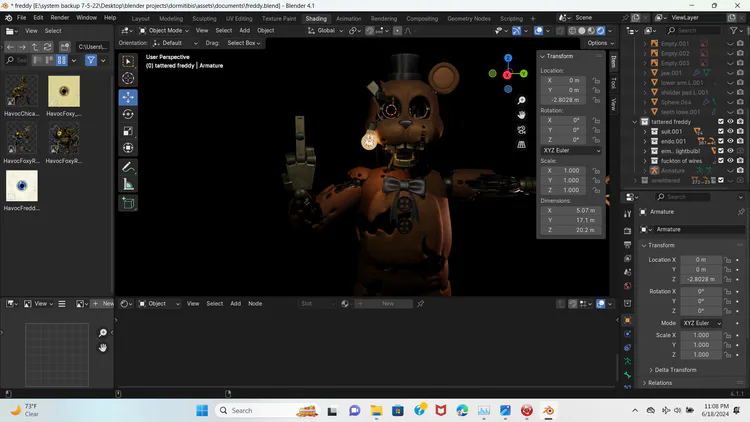Image resolution: width=750 pixels, height=422 pixels.
Task: Click the Windows taskbar Search box
Action: pyautogui.click(x=268, y=411)
